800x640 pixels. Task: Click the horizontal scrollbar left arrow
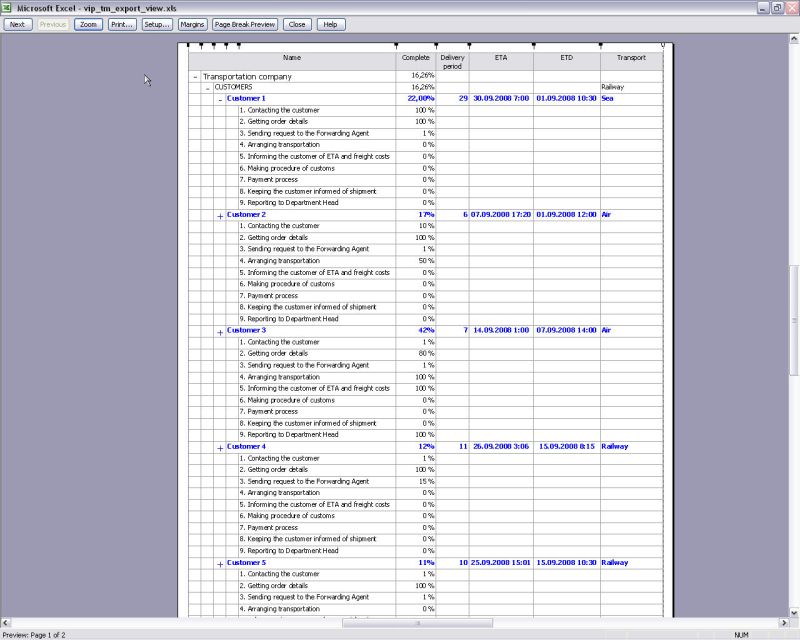coord(5,623)
